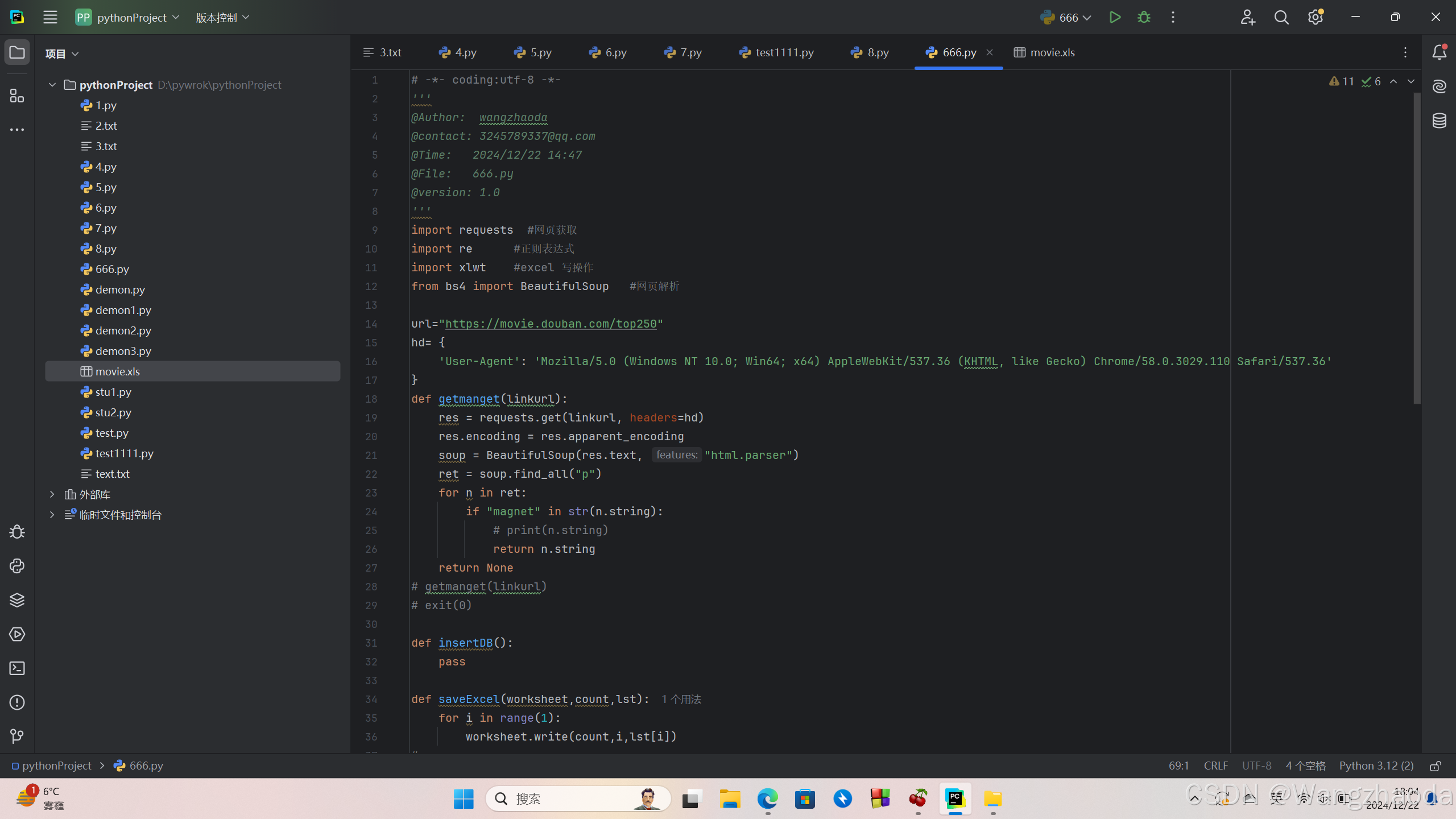Viewport: 1456px width, 819px height.
Task: Open the 版本控制 dropdown
Action: coord(222,17)
